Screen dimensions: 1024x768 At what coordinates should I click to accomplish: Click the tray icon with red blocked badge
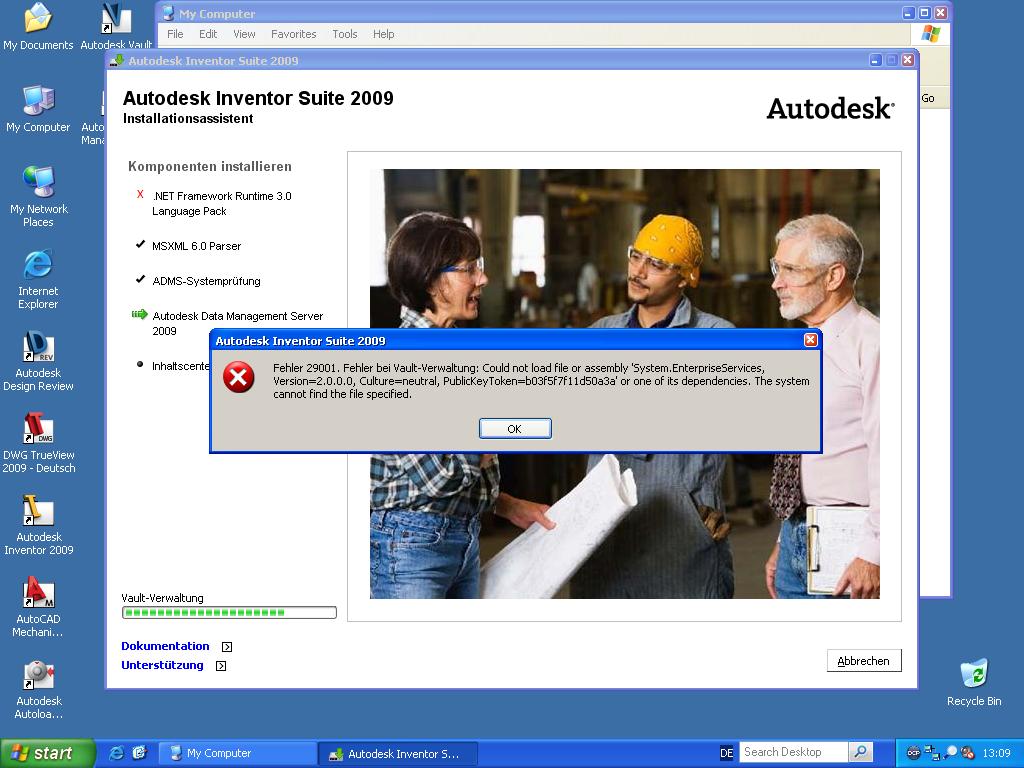(x=968, y=753)
